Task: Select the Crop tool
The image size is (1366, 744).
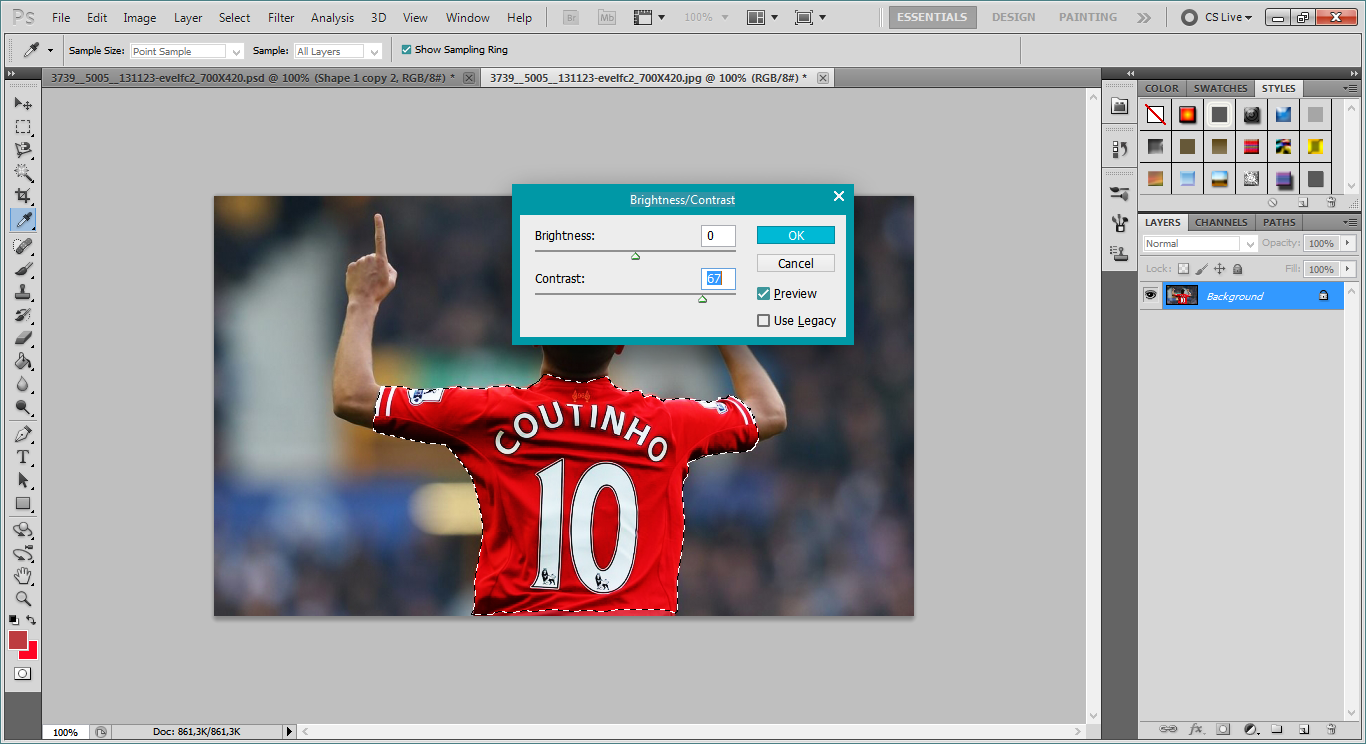Action: [x=23, y=196]
